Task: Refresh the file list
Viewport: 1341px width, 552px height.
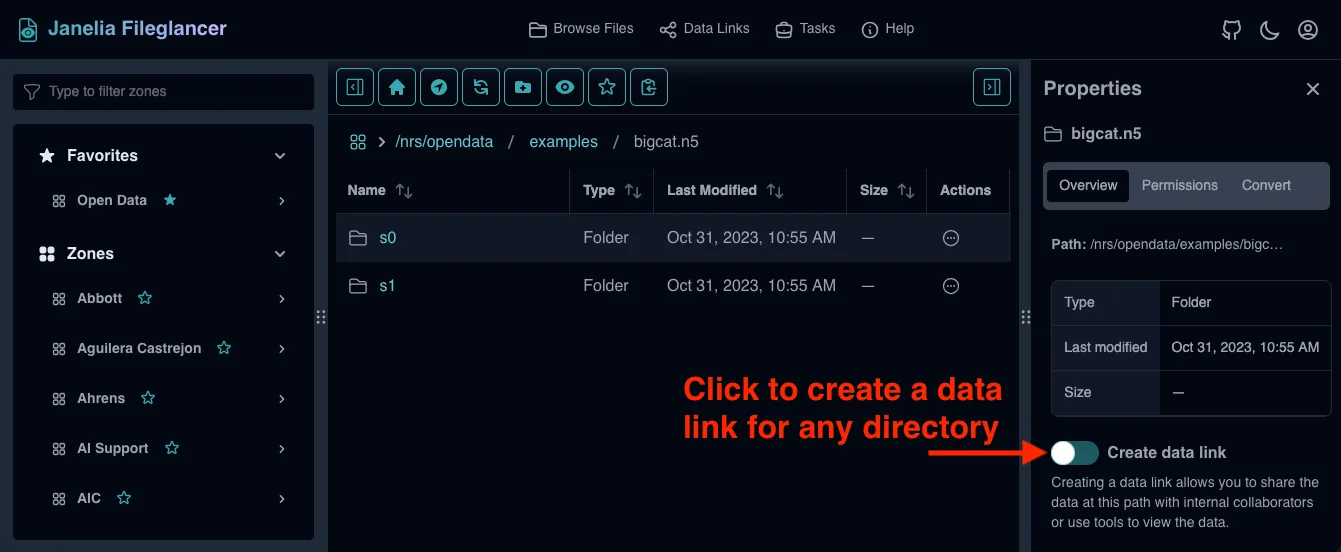Action: click(x=481, y=87)
